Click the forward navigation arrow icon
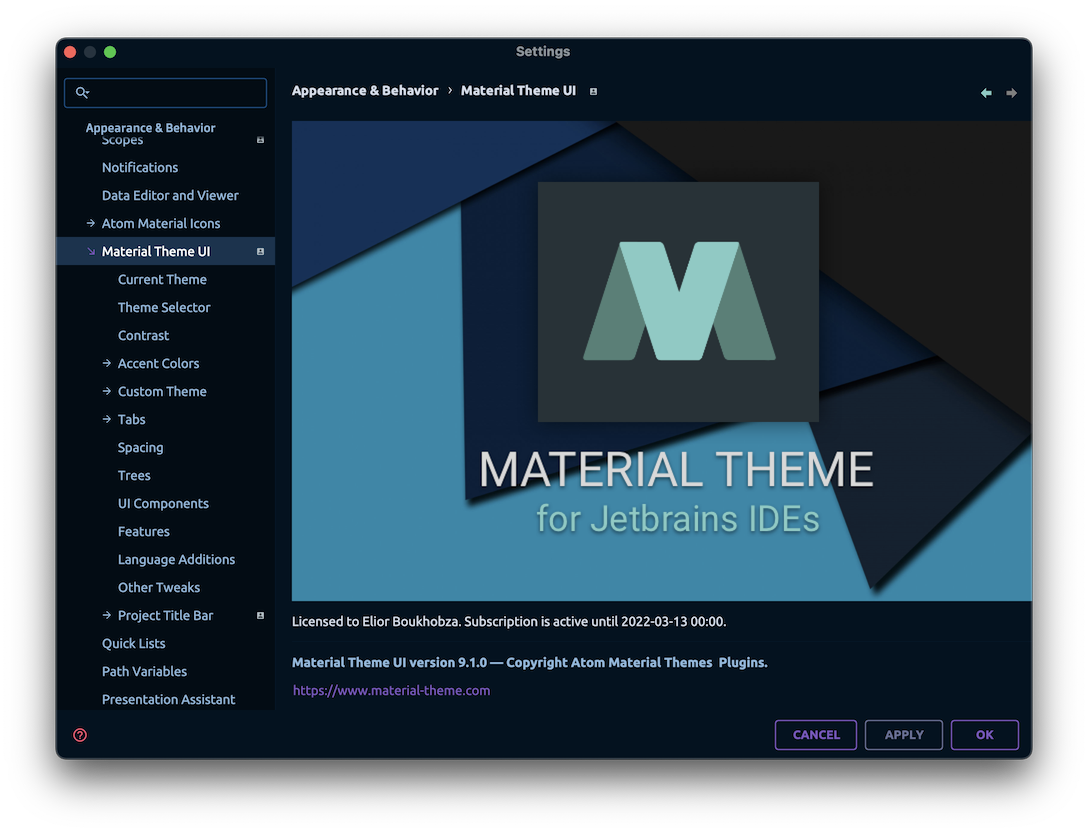Viewport: 1088px width, 833px height. 1012,92
